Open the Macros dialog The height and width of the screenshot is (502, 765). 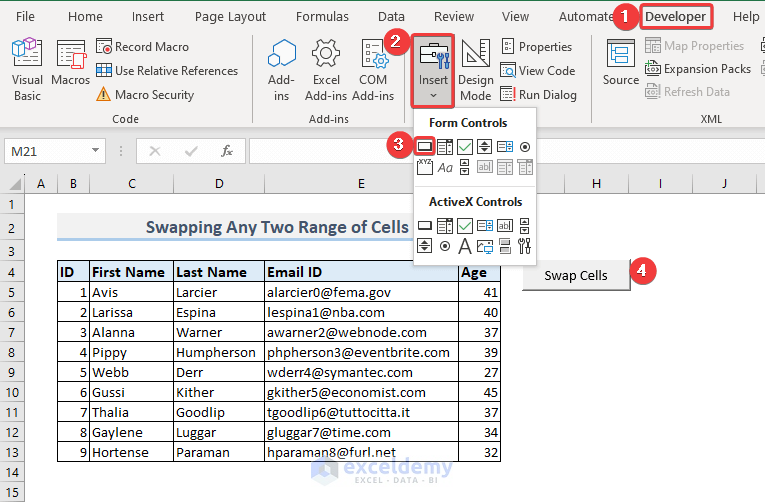70,62
